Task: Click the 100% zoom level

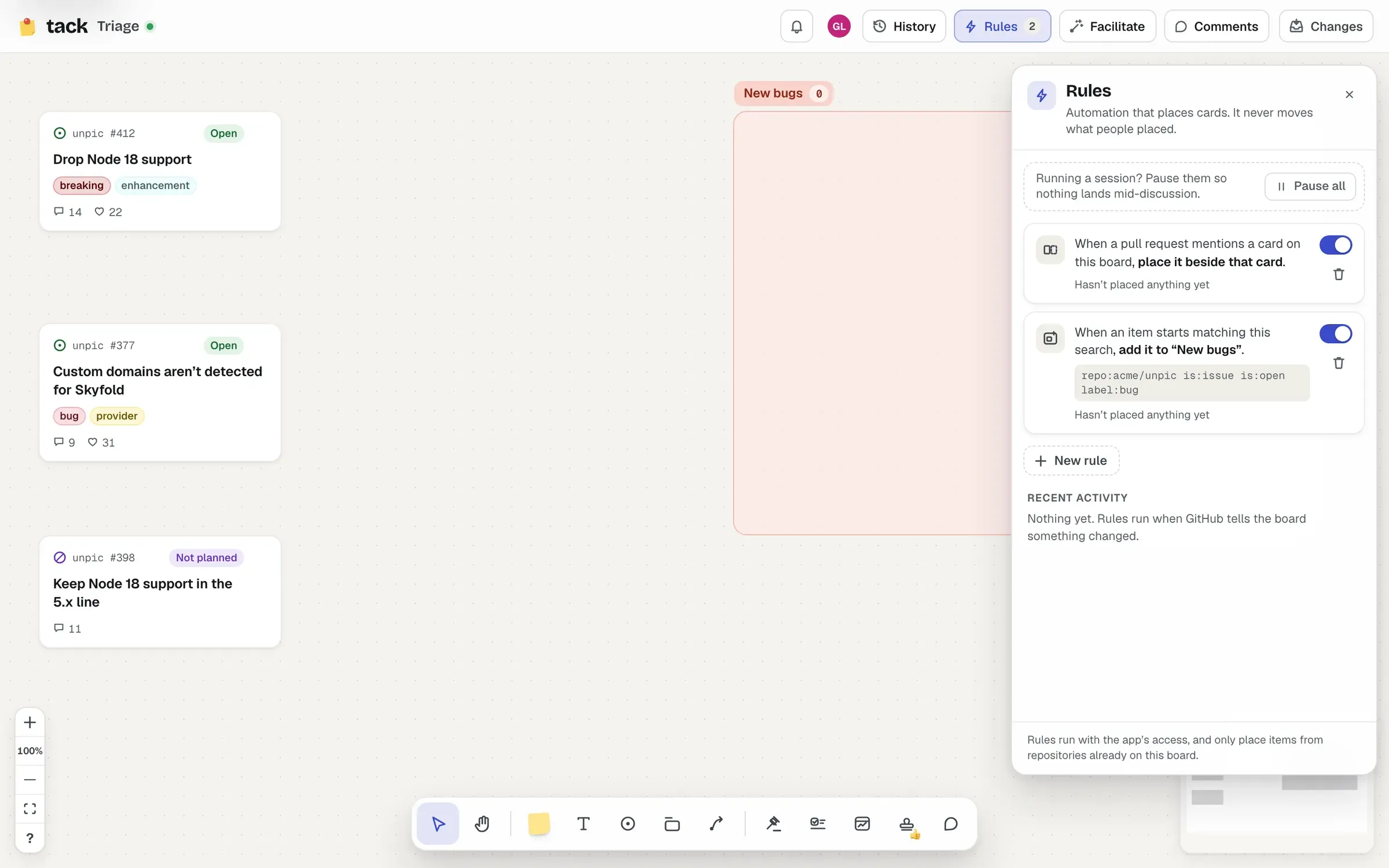Action: [x=30, y=751]
